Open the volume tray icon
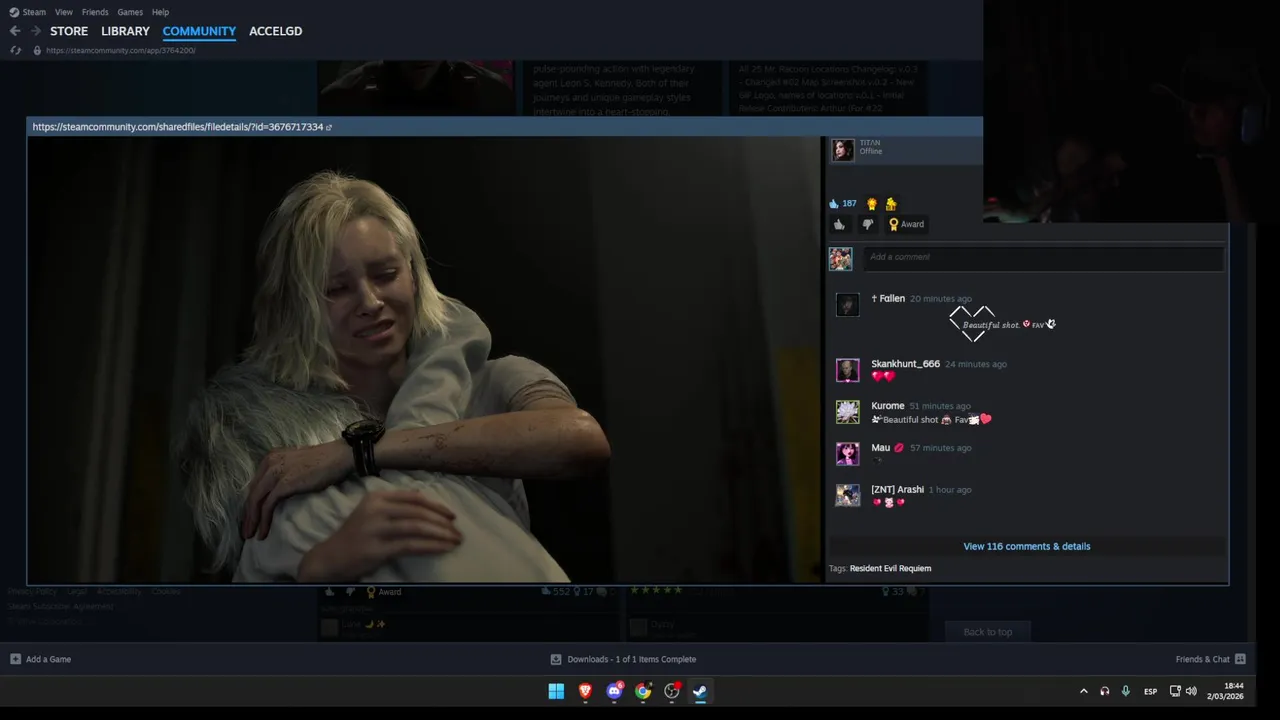This screenshot has height=720, width=1280. [x=1191, y=691]
